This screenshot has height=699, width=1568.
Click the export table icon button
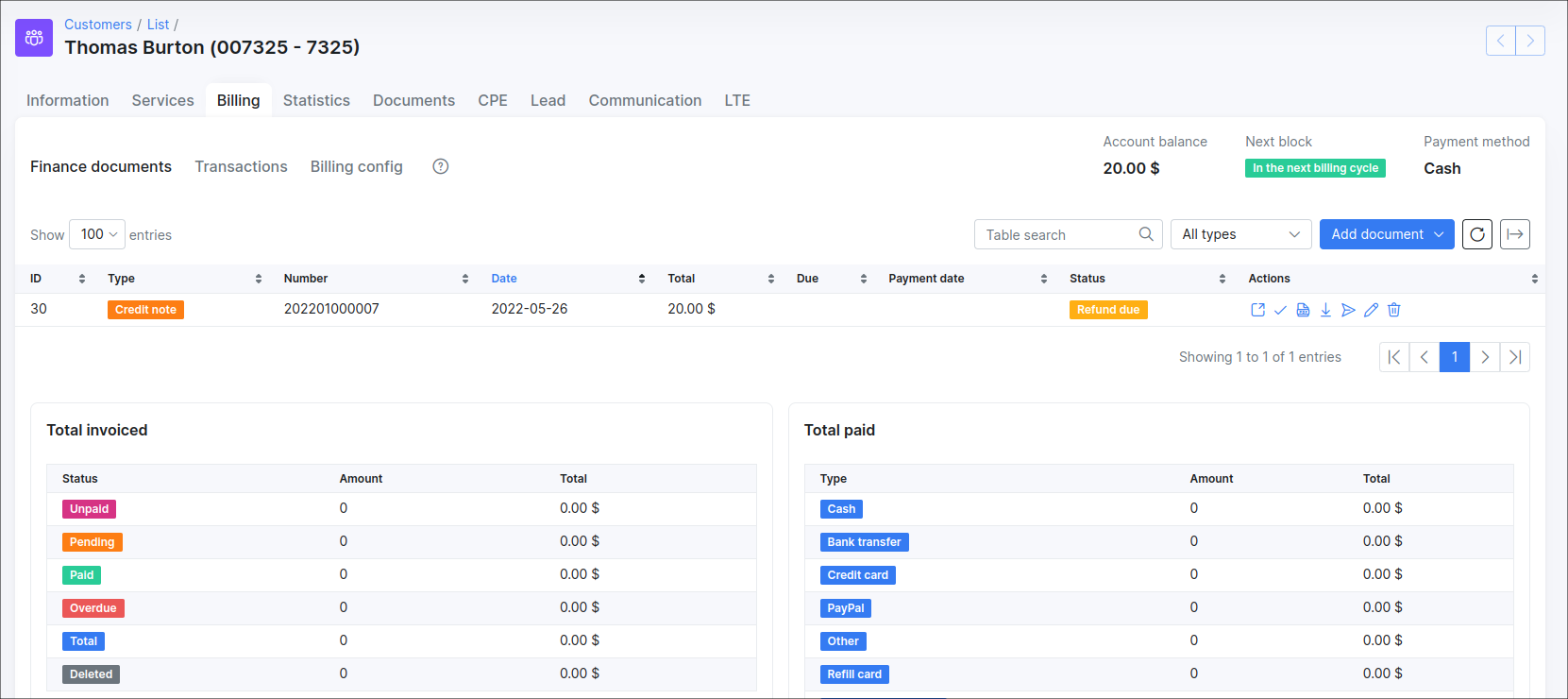coord(1514,234)
